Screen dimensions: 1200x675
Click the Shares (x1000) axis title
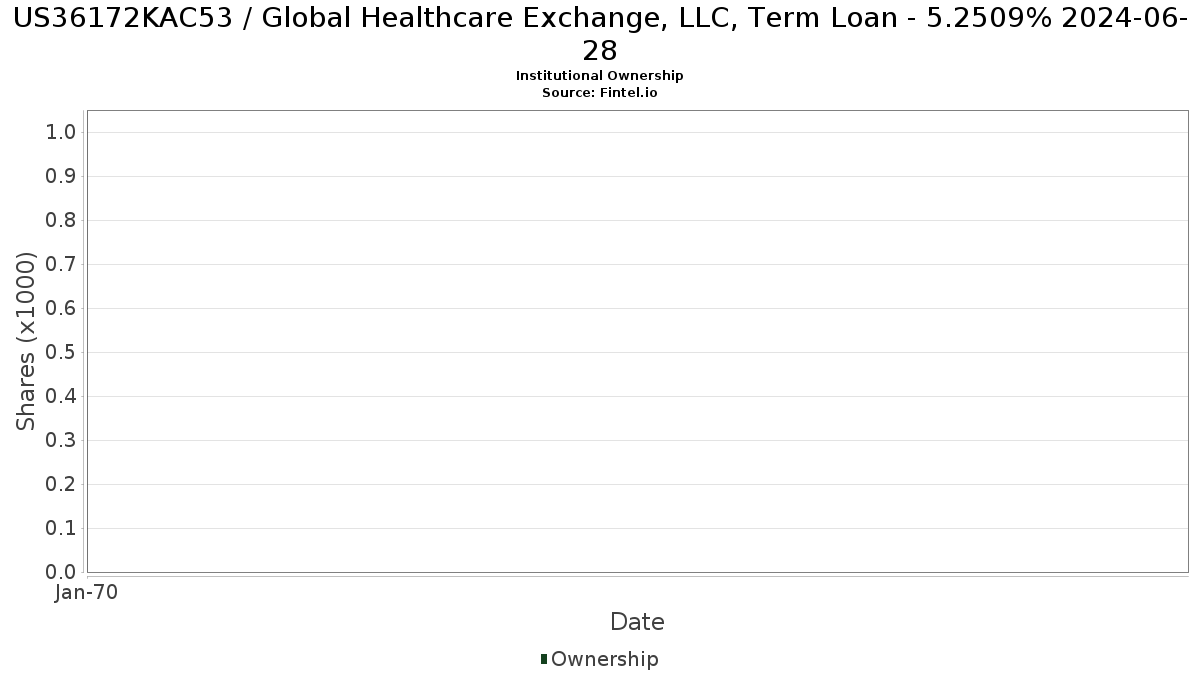[x=26, y=342]
